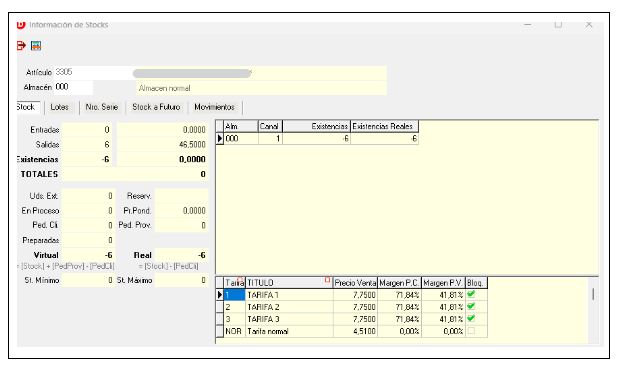The height and width of the screenshot is (369, 619).
Task: Click the Existencias quantity field showing -6
Action: tap(87, 159)
